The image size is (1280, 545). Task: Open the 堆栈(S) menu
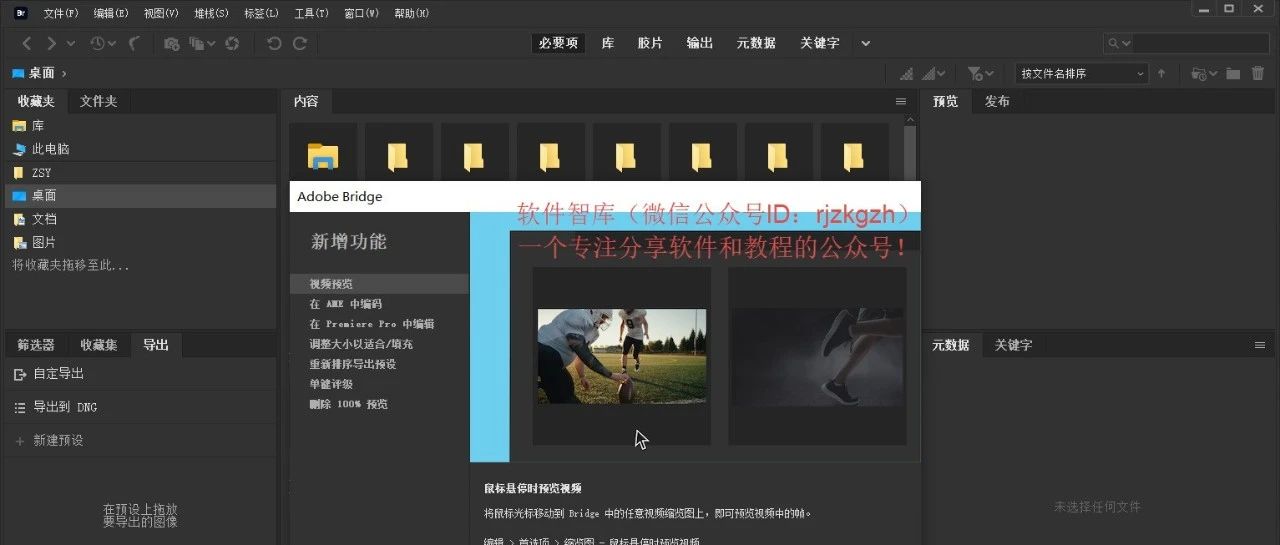coord(211,13)
